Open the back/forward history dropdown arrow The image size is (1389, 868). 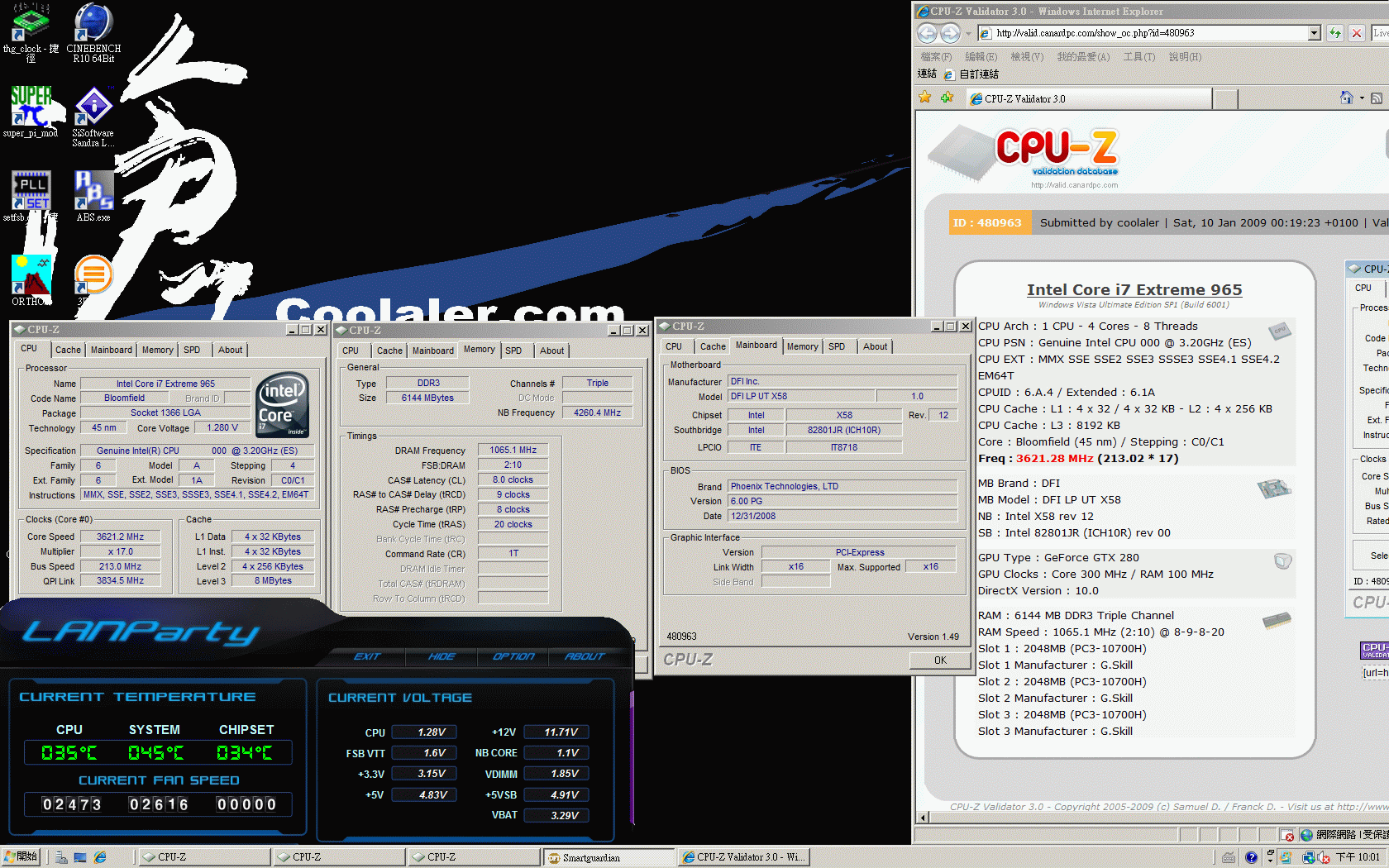(x=968, y=34)
